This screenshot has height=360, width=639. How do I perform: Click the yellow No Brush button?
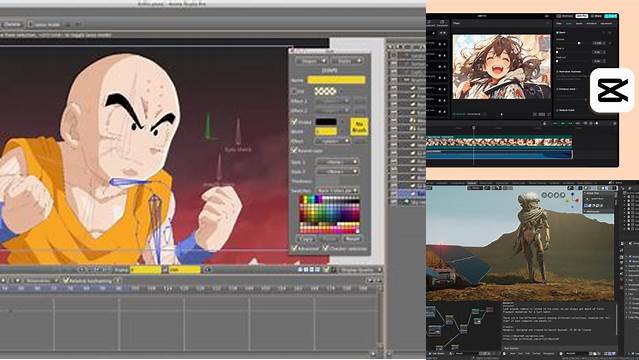point(359,126)
